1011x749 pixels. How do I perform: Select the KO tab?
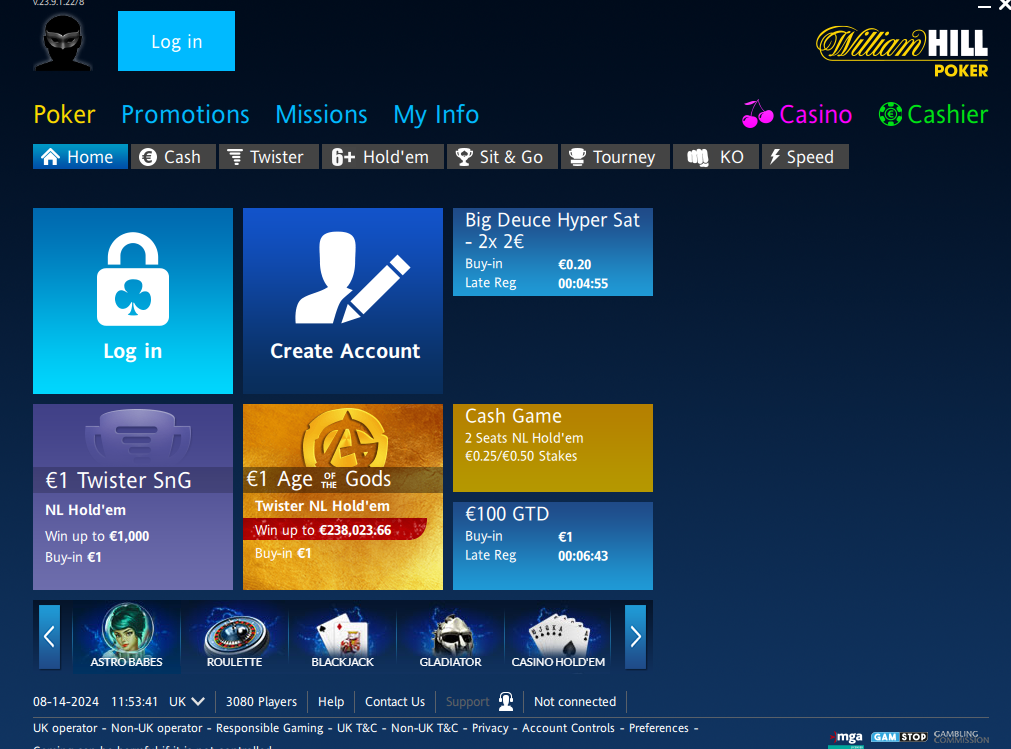[x=715, y=157]
